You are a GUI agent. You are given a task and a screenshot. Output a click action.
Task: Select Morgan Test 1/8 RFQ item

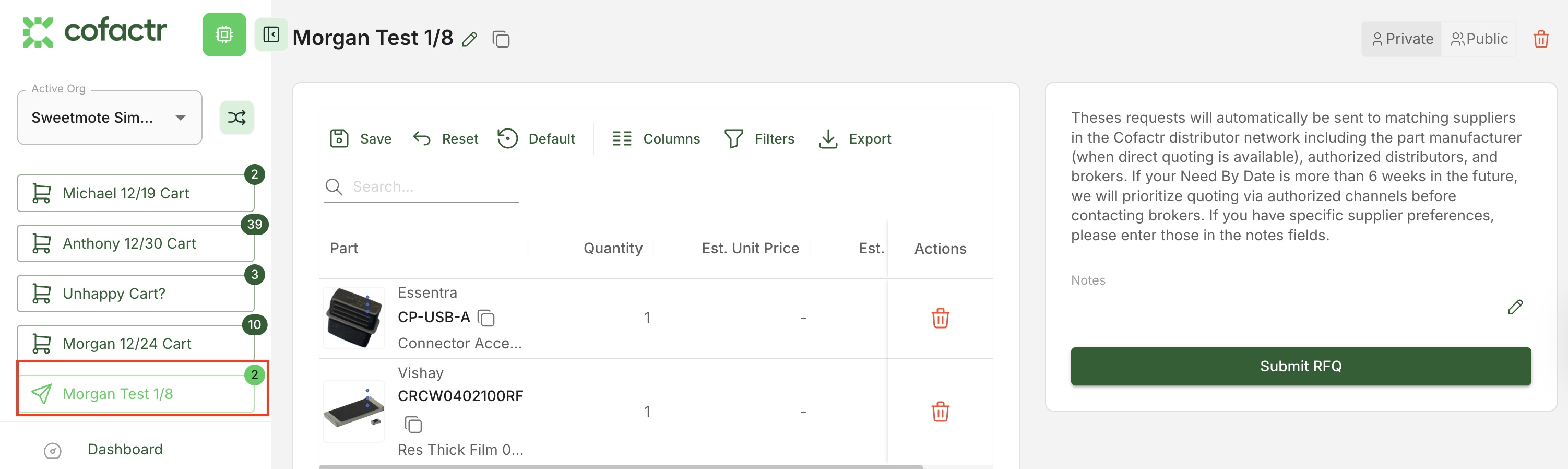[135, 394]
